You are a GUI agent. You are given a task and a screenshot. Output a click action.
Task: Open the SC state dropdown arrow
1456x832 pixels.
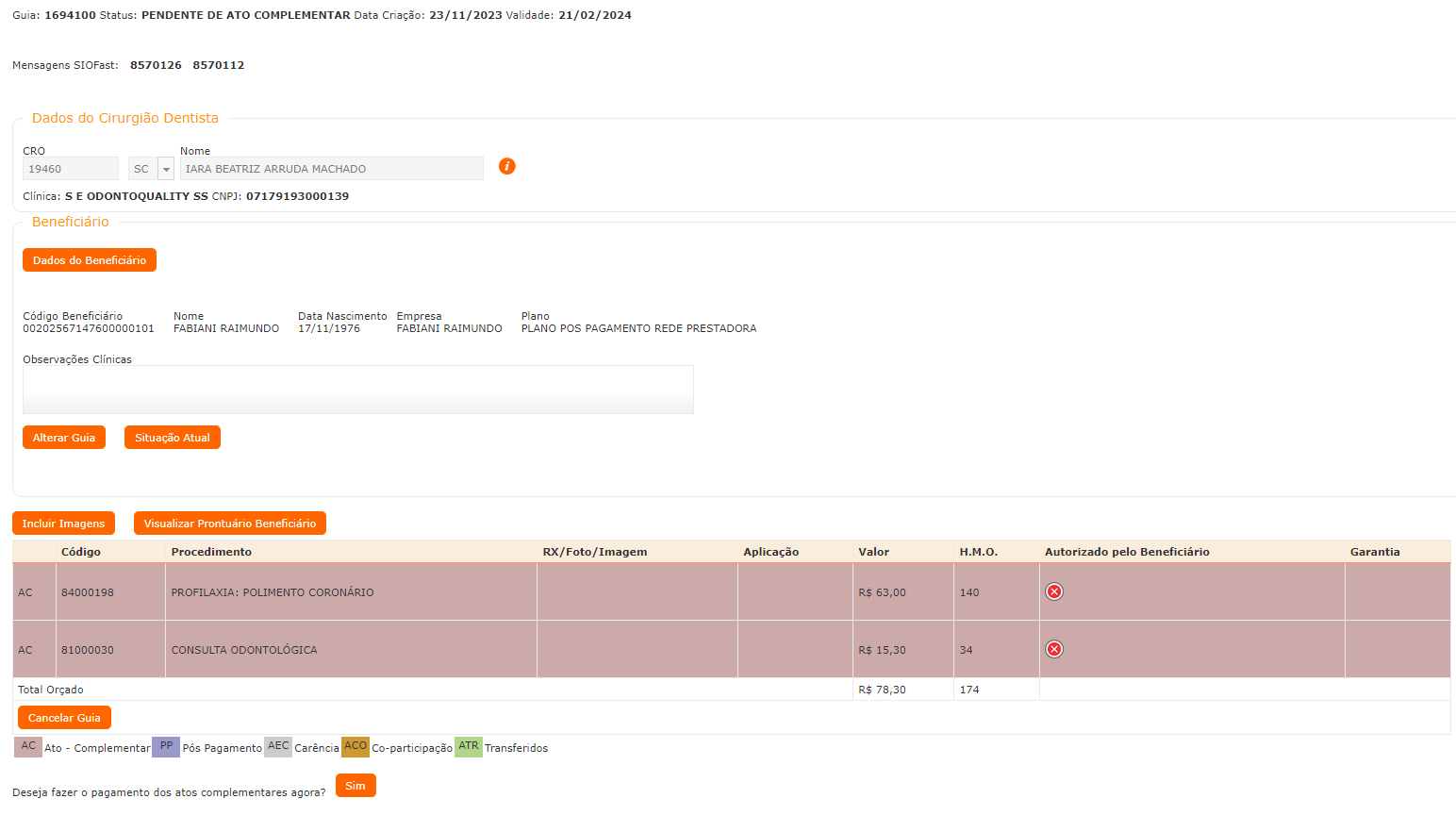pyautogui.click(x=166, y=169)
